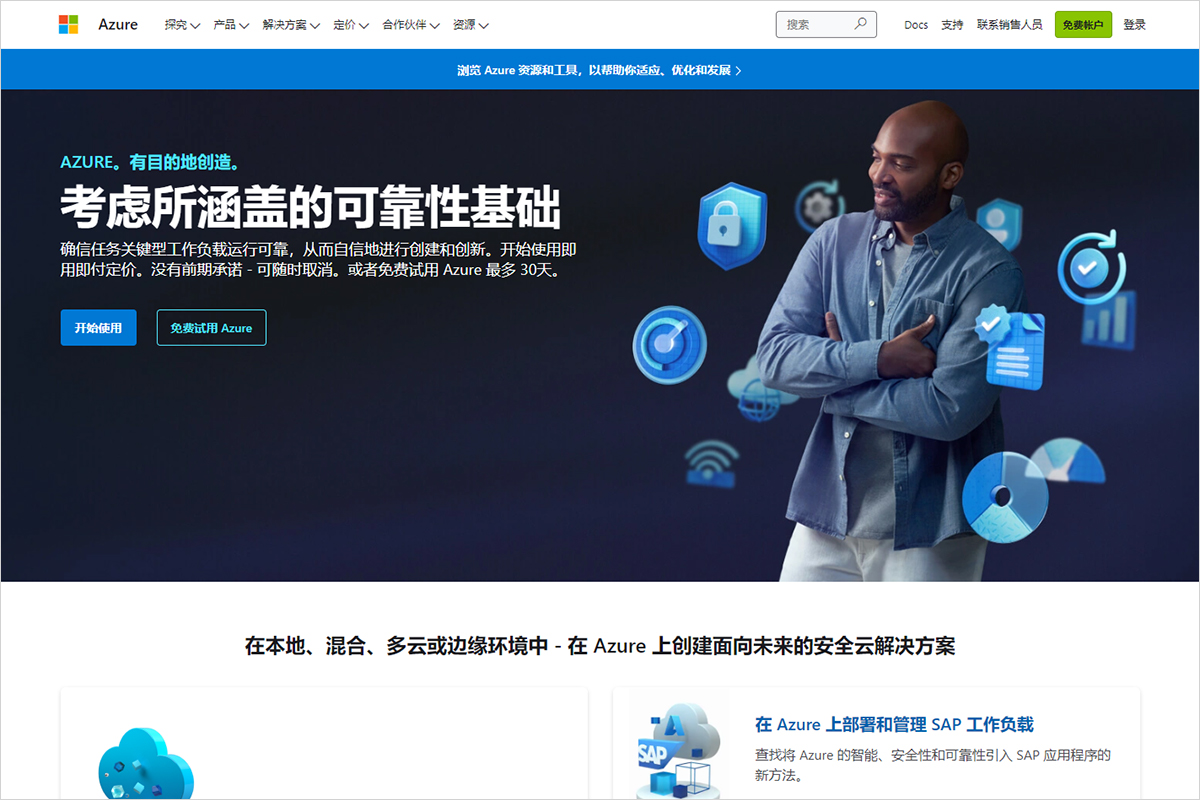The width and height of the screenshot is (1200, 800).
Task: Click the search magnifier icon
Action: [x=861, y=24]
